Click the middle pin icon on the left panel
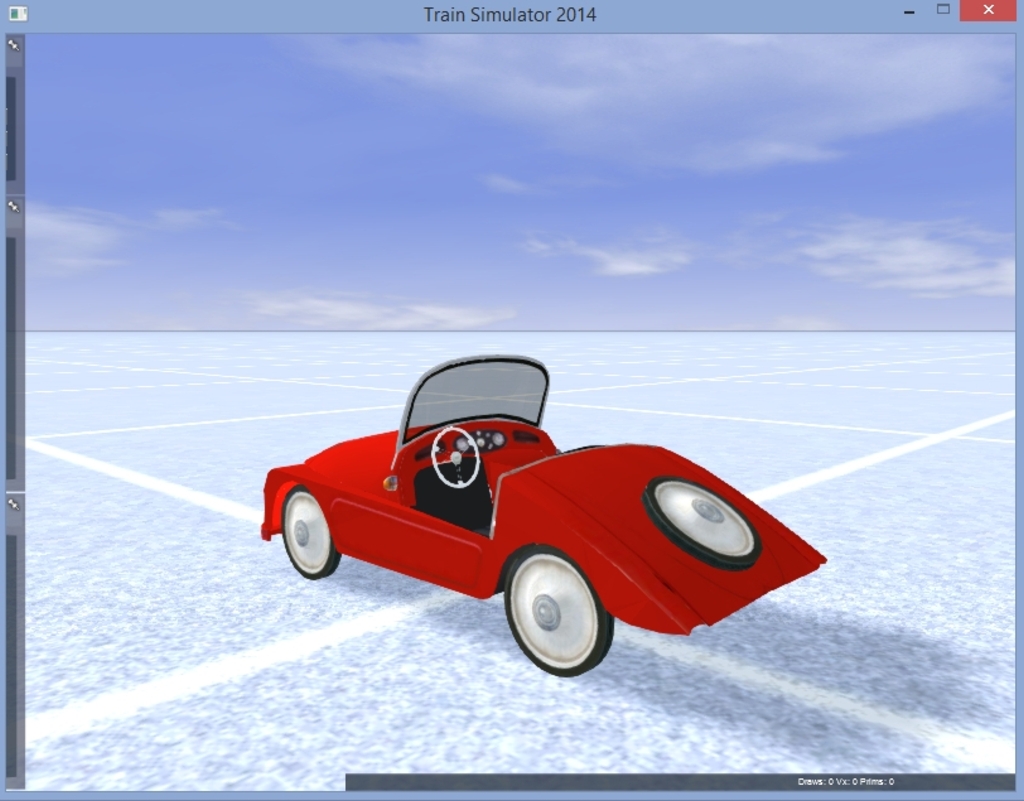The image size is (1024, 801). pyautogui.click(x=13, y=207)
